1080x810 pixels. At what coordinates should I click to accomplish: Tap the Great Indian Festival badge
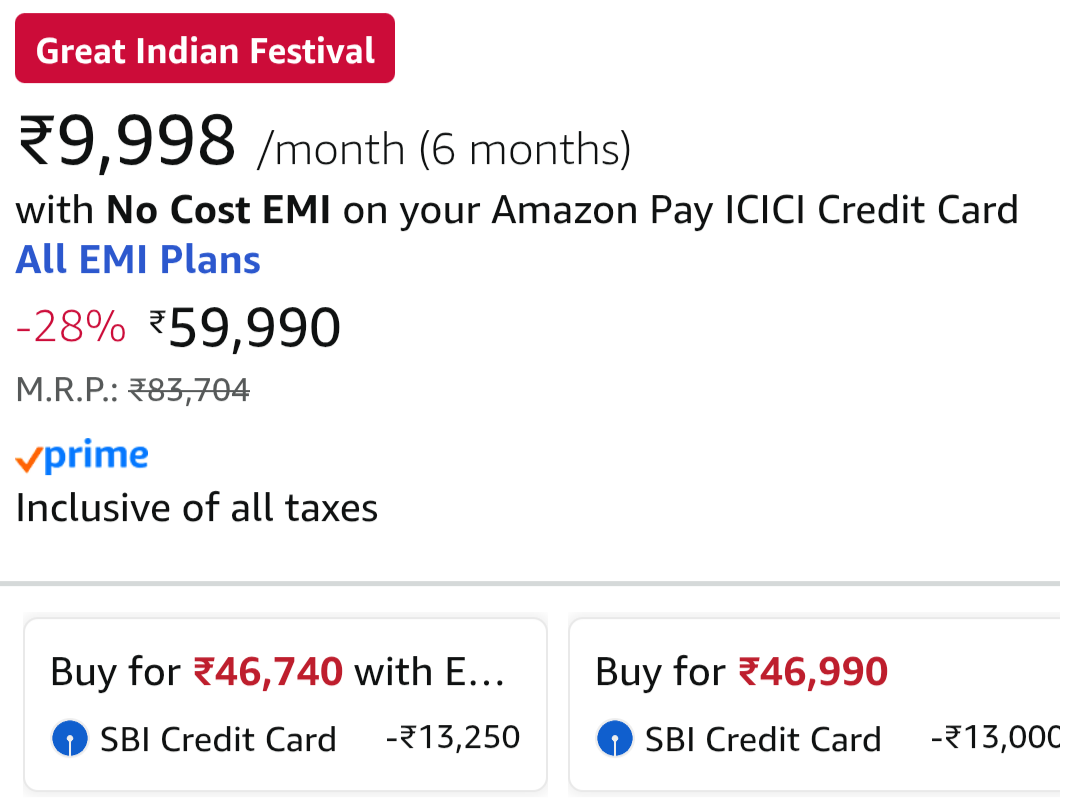[205, 49]
